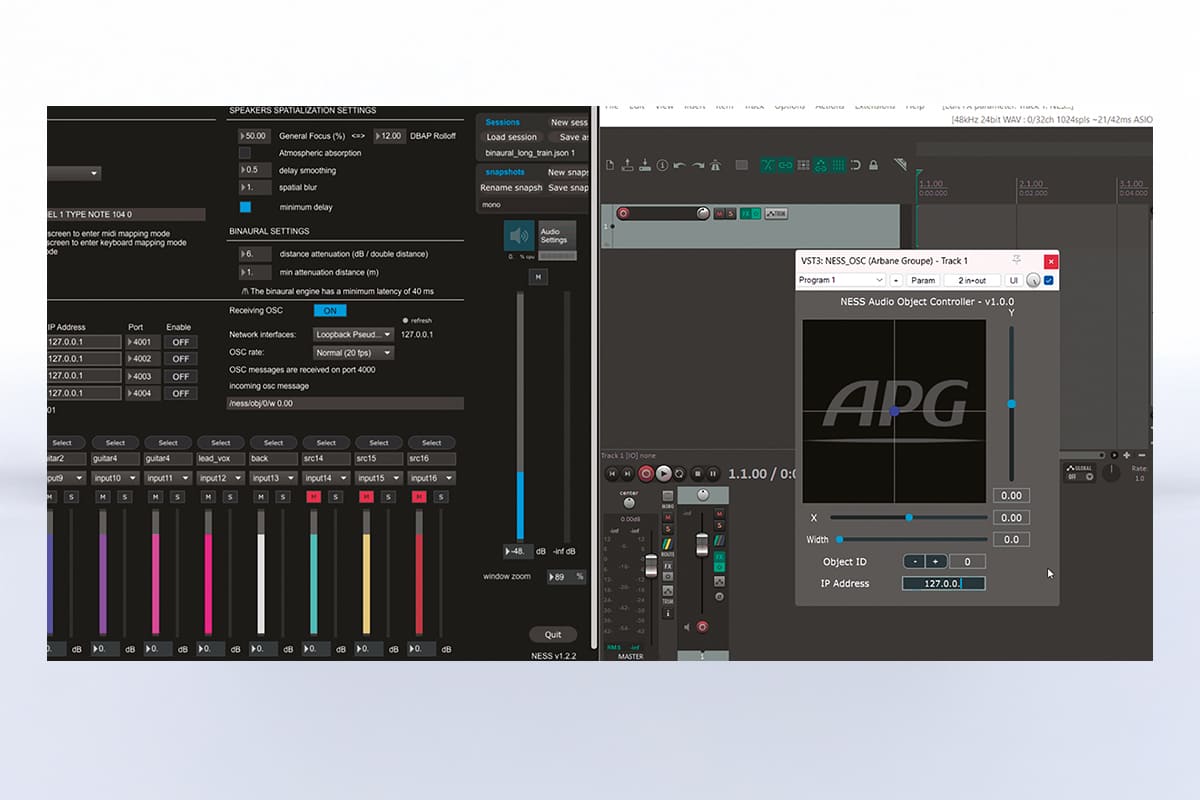Click the blue object dot in XY pad
1200x800 pixels.
pyautogui.click(x=894, y=411)
